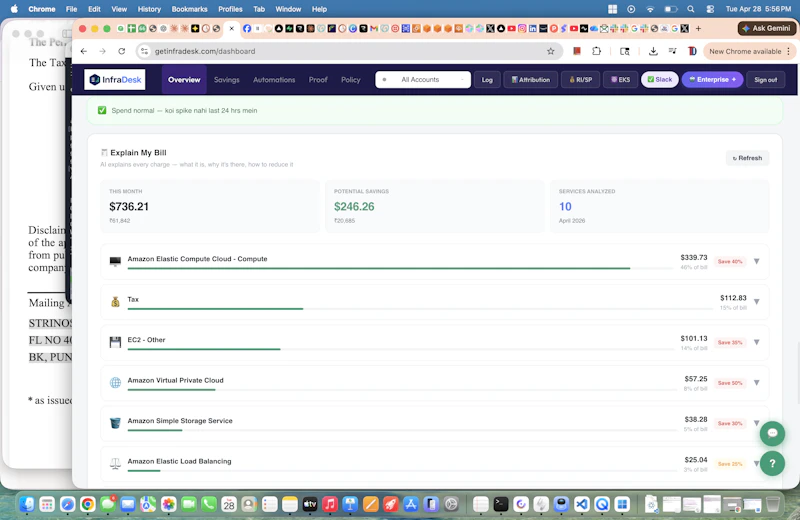
Task: Switch to the Policy tab
Action: pyautogui.click(x=351, y=80)
